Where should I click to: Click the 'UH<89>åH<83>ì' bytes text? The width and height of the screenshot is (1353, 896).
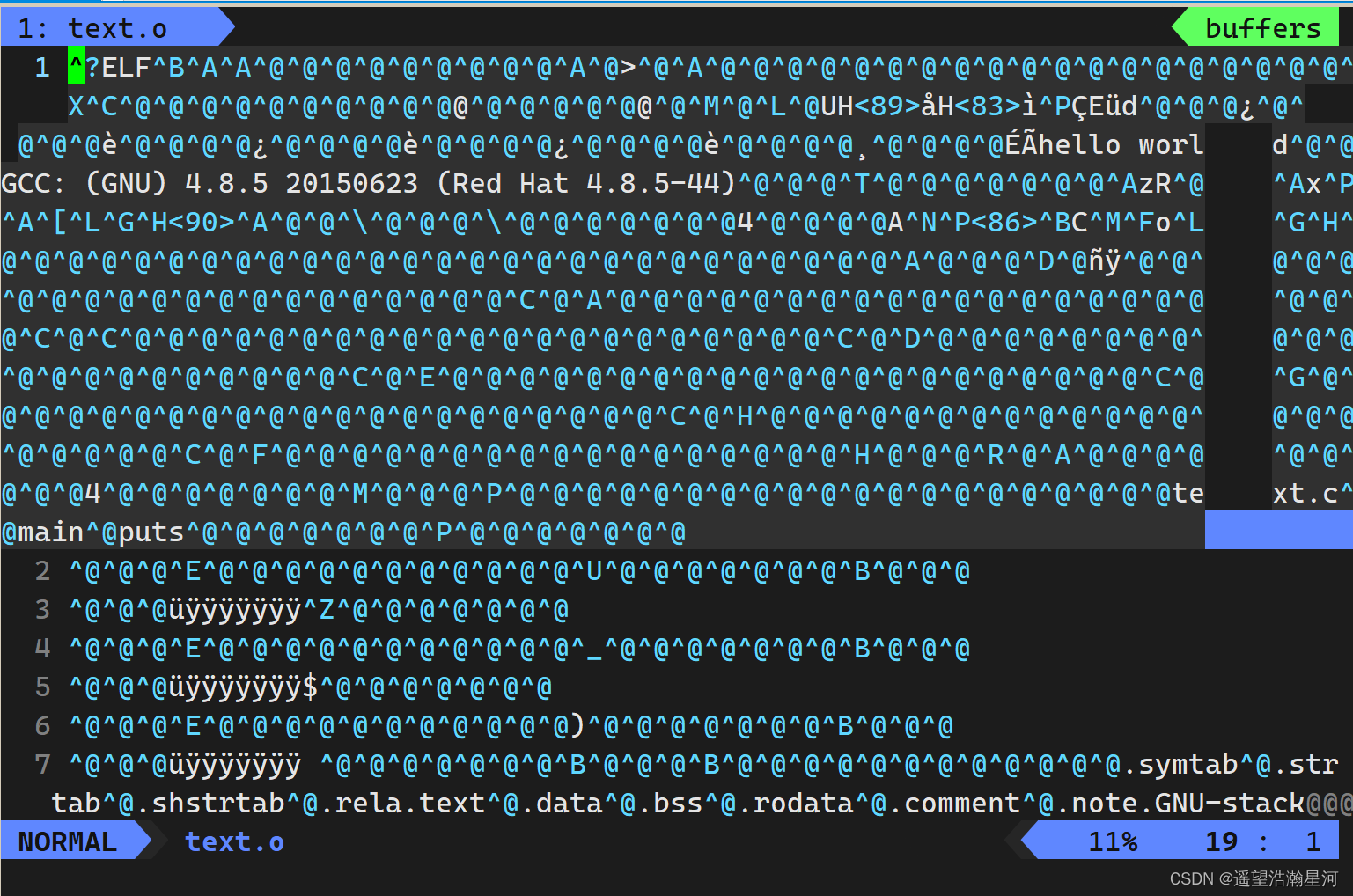[929, 106]
